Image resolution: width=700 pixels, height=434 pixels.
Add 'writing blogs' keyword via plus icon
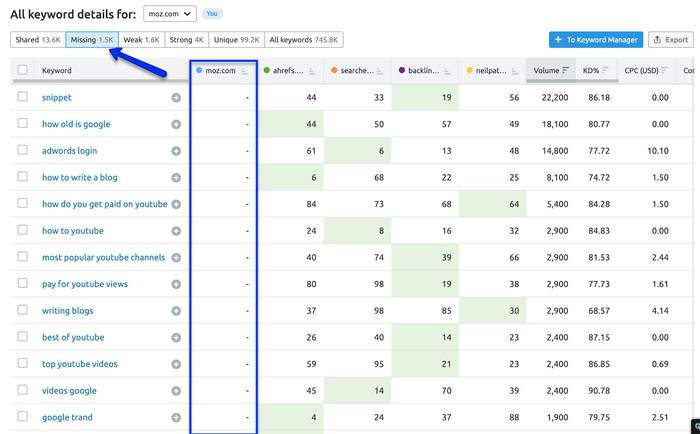pyautogui.click(x=176, y=311)
